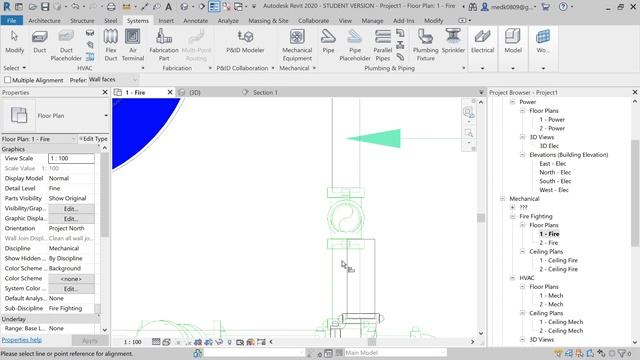
Task: Select the Duct Fitting small icon
Action: [90, 33]
